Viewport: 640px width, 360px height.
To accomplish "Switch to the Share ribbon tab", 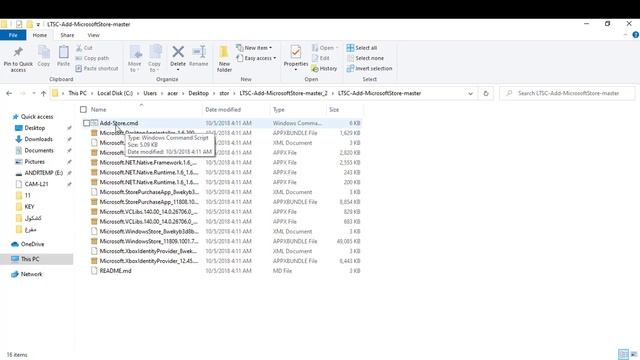I will 67,35.
